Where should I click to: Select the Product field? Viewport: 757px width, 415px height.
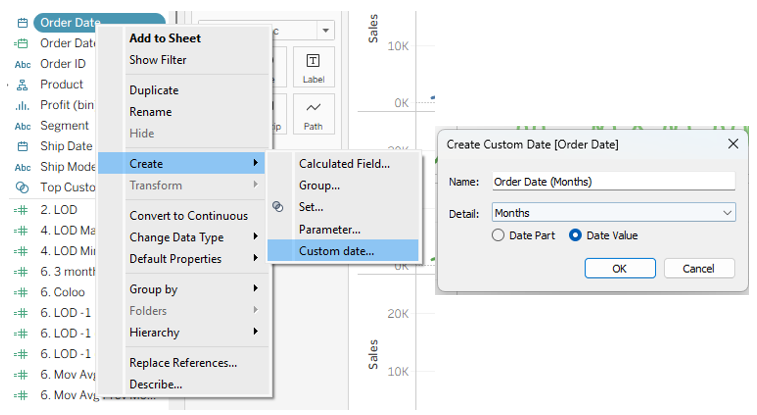(61, 84)
